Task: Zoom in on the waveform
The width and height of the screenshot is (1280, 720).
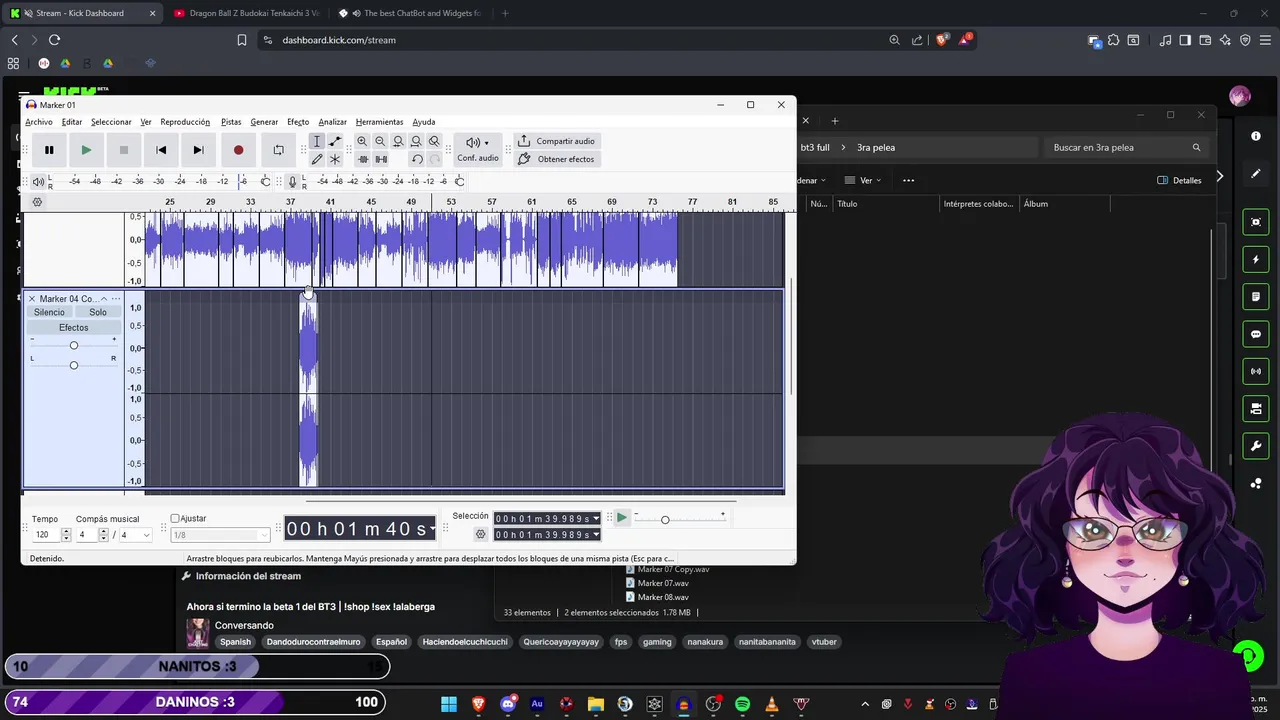Action: click(x=362, y=141)
